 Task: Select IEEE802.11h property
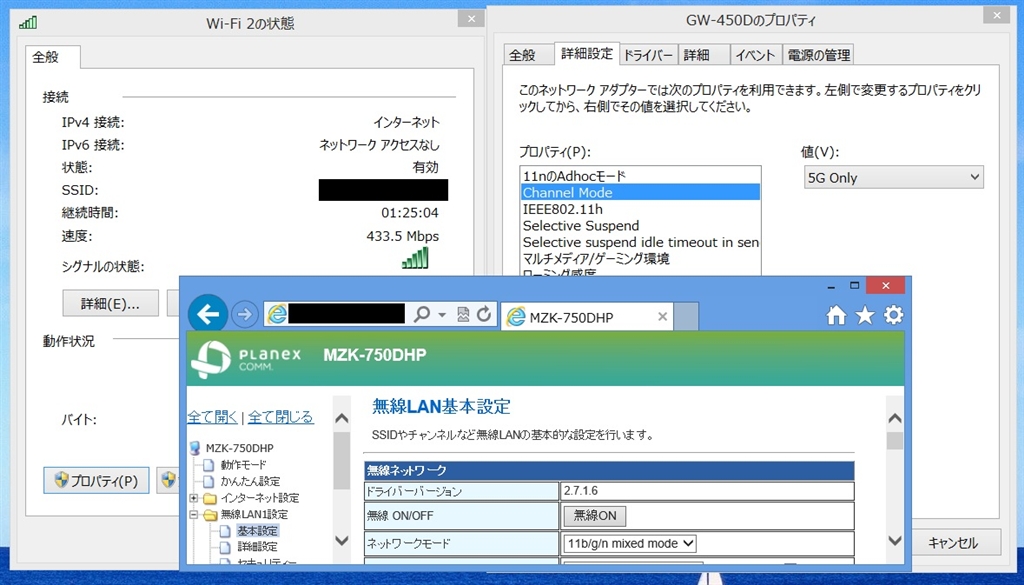point(640,209)
